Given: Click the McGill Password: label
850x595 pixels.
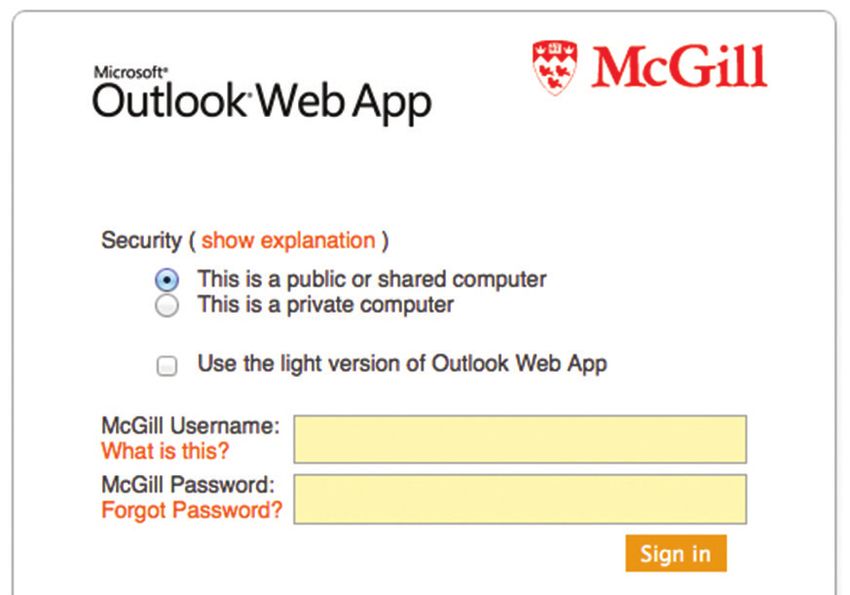Looking at the screenshot, I should point(188,484).
